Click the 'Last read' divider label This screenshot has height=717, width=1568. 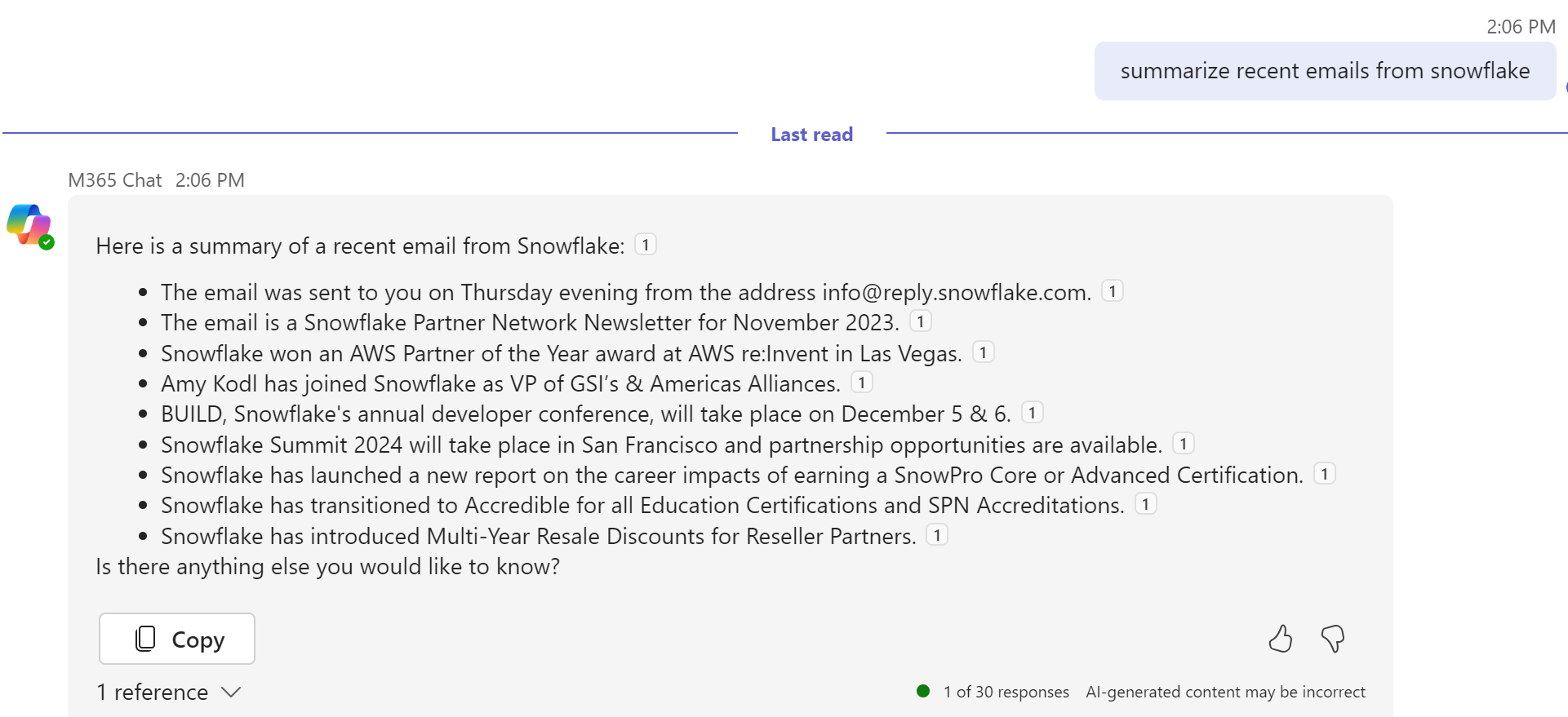pos(811,135)
